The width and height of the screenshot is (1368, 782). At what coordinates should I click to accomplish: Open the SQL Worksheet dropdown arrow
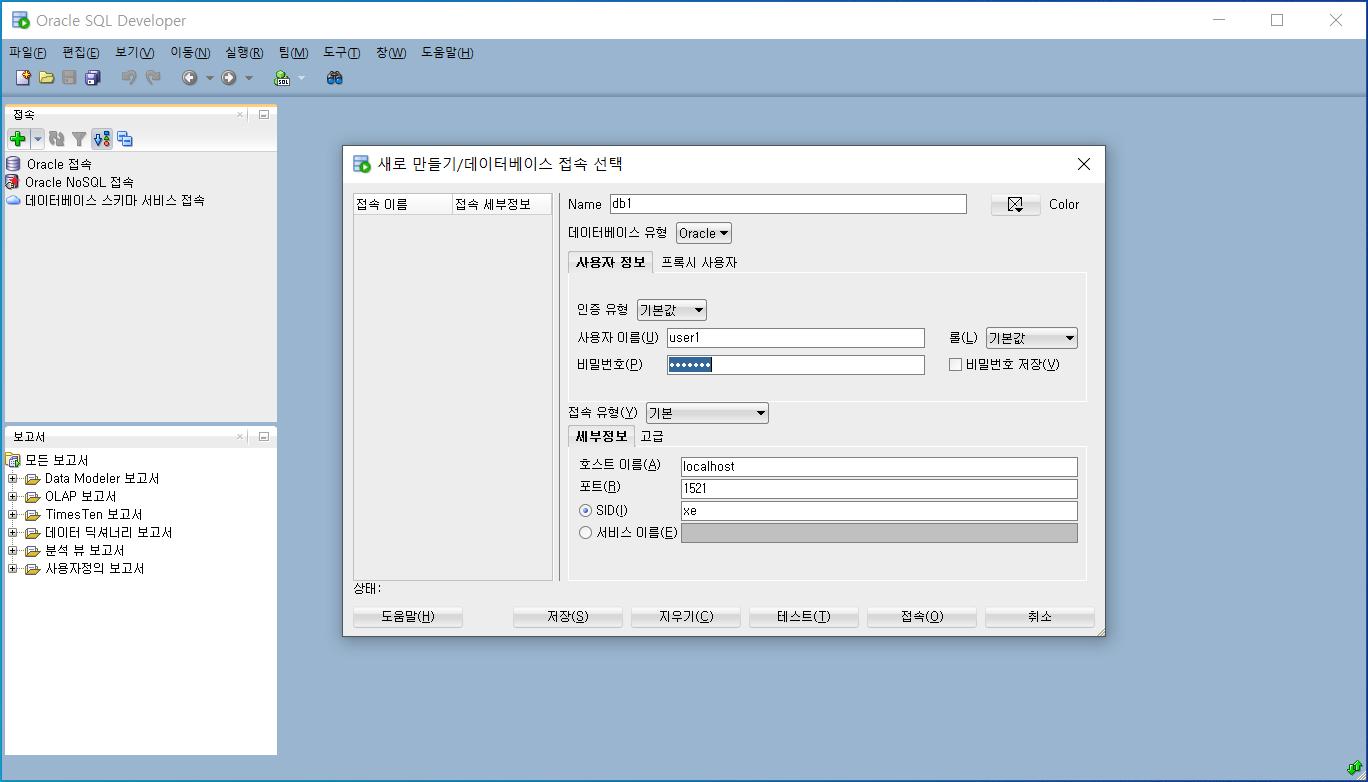tap(302, 78)
